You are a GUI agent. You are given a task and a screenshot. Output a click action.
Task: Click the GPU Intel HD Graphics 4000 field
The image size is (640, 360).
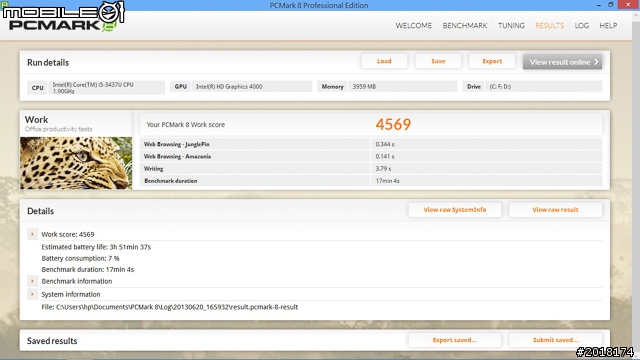pyautogui.click(x=241, y=87)
